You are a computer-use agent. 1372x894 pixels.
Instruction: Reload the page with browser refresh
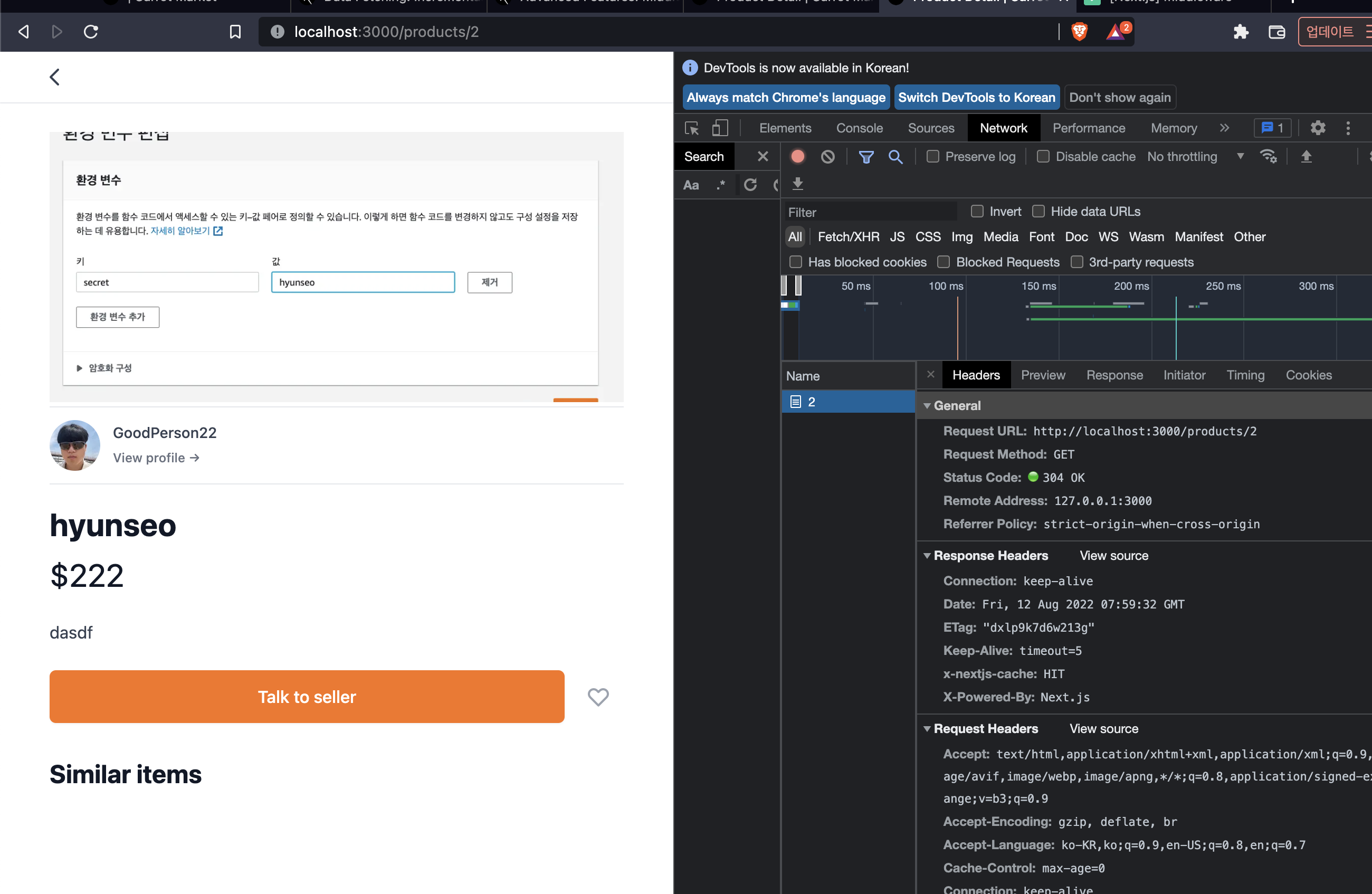(91, 31)
